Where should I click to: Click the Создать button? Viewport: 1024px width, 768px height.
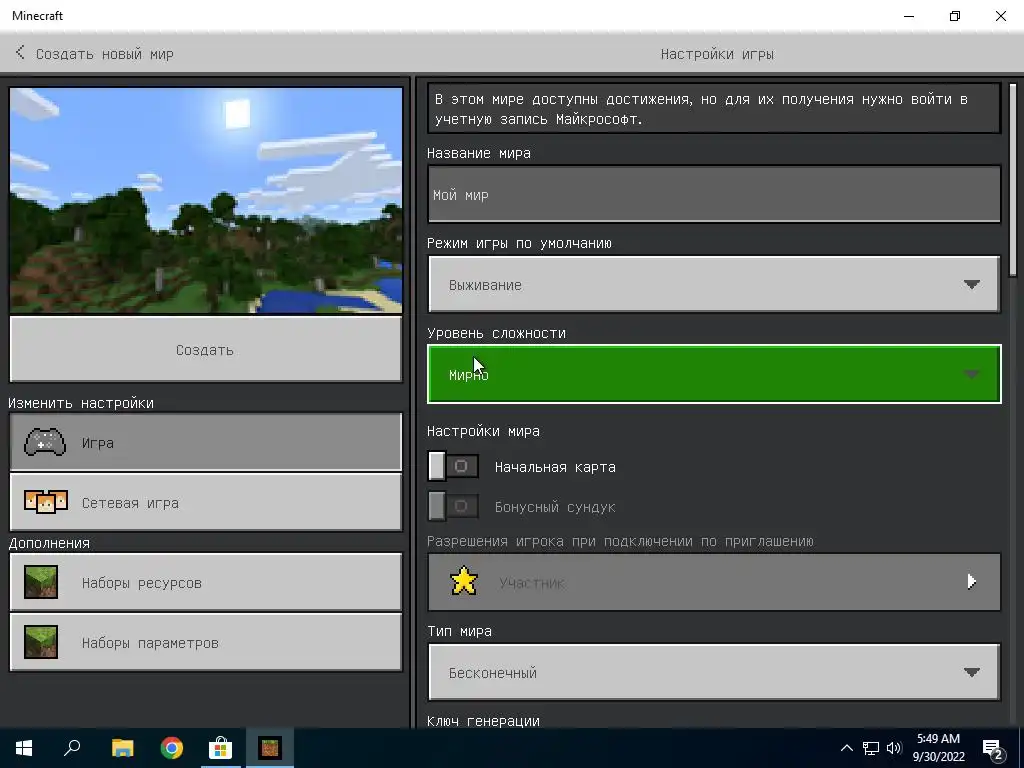[x=206, y=349]
